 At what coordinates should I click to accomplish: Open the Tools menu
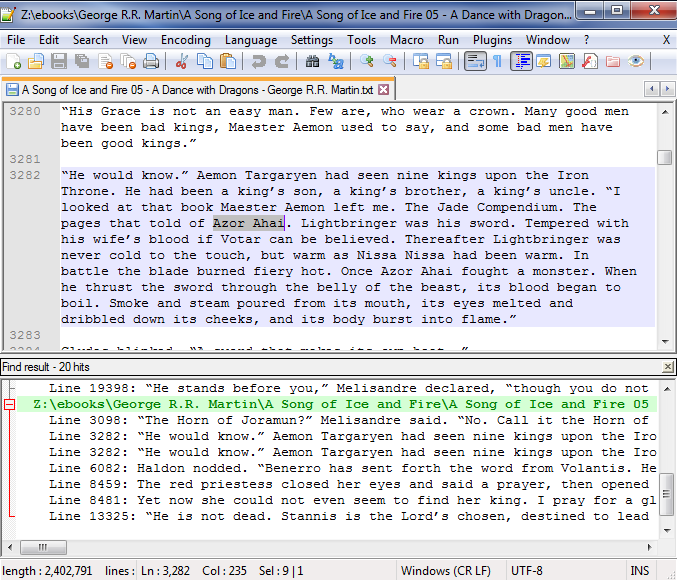(361, 40)
